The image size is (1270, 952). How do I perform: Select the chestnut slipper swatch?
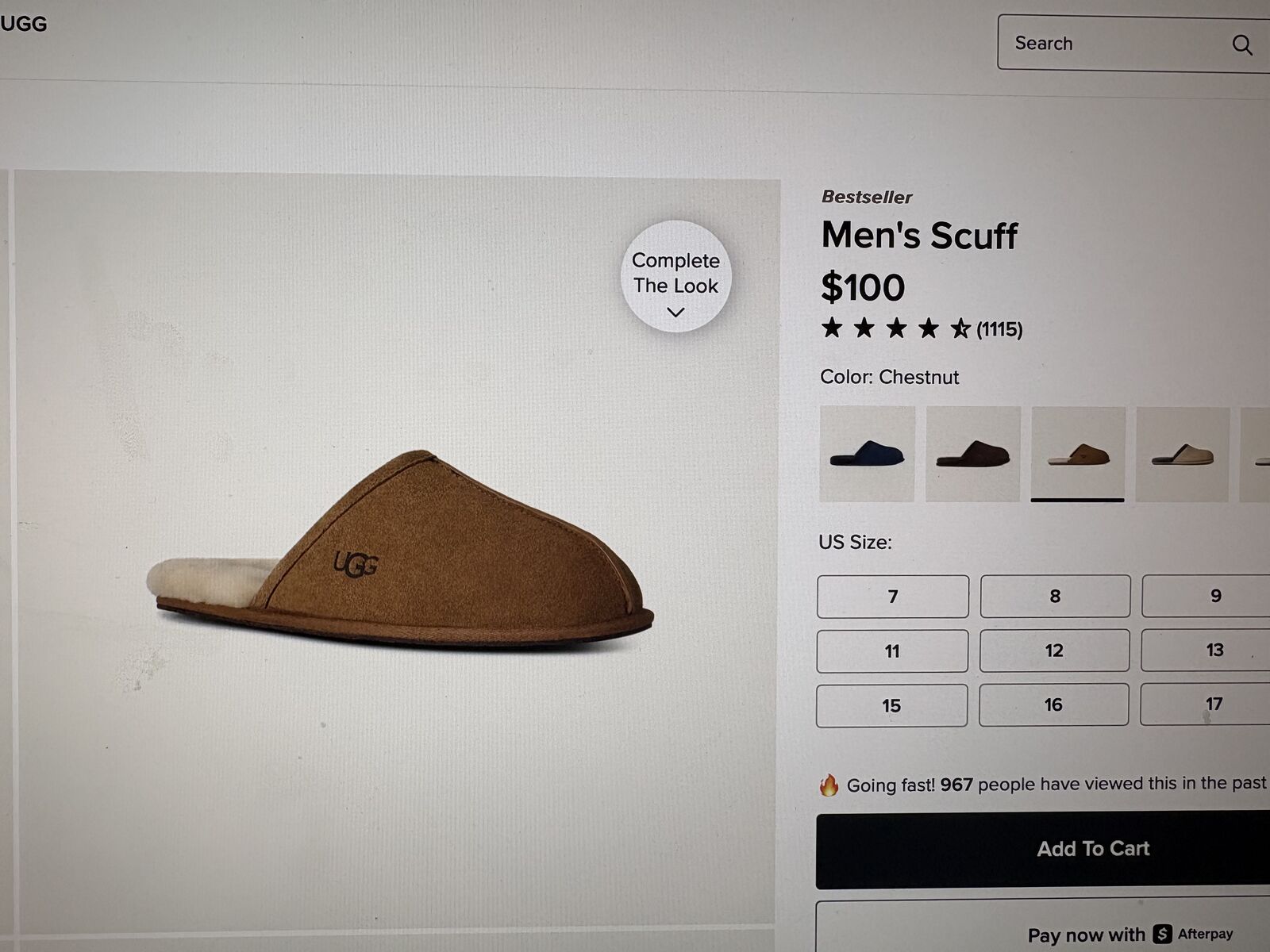point(1078,454)
